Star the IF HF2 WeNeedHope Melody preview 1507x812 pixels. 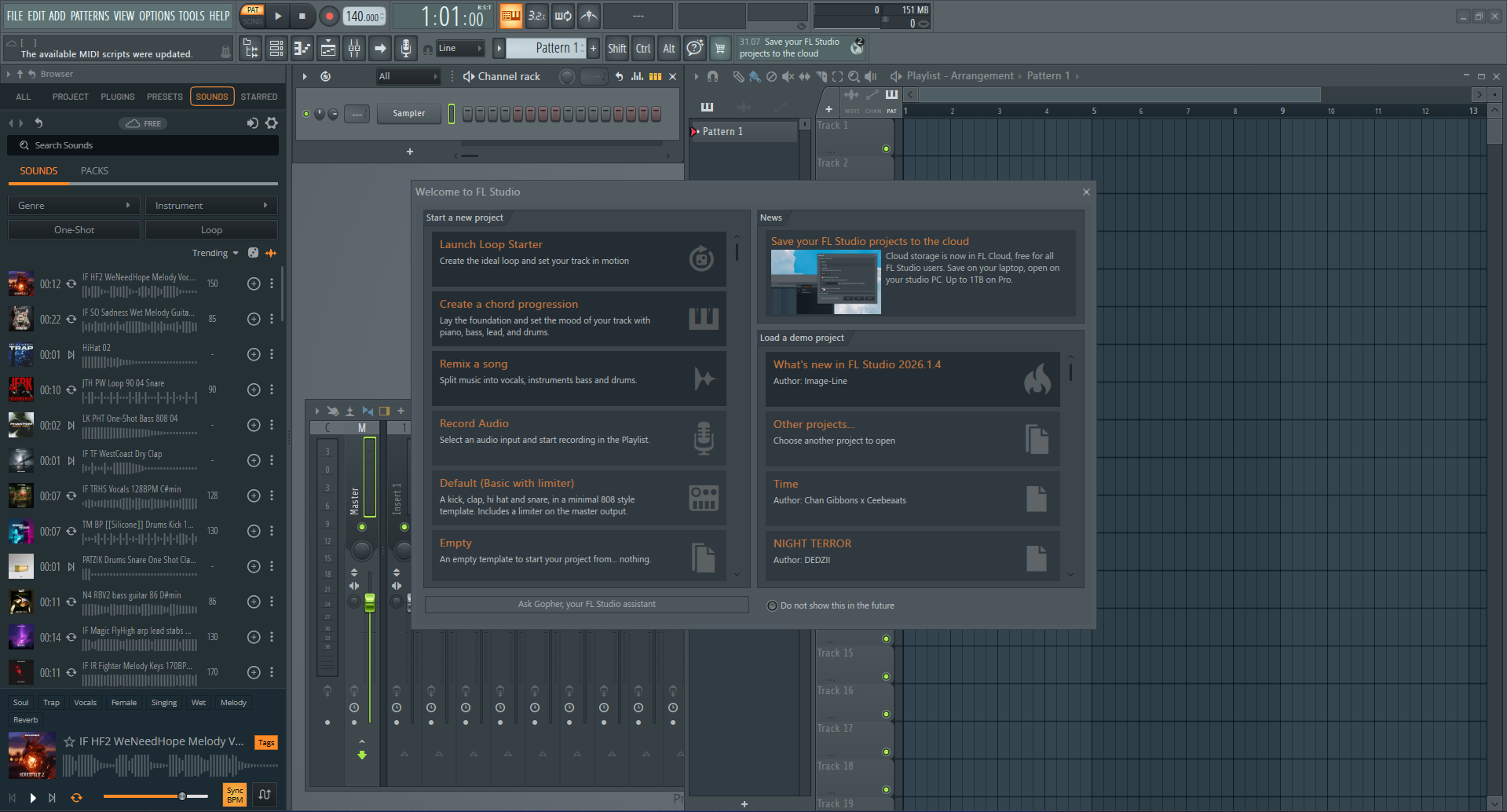(x=70, y=741)
